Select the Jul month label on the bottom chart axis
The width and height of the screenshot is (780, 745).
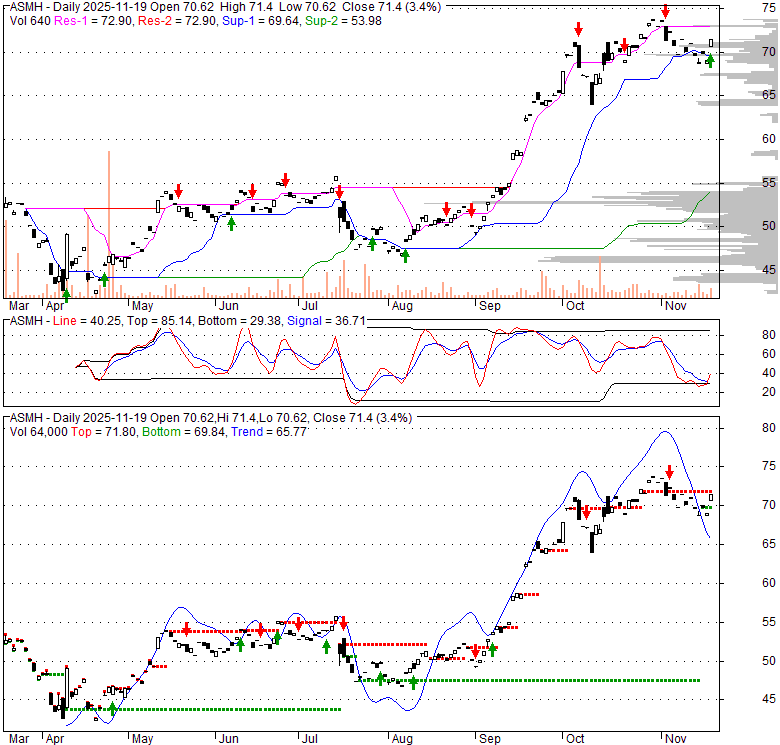pos(314,739)
